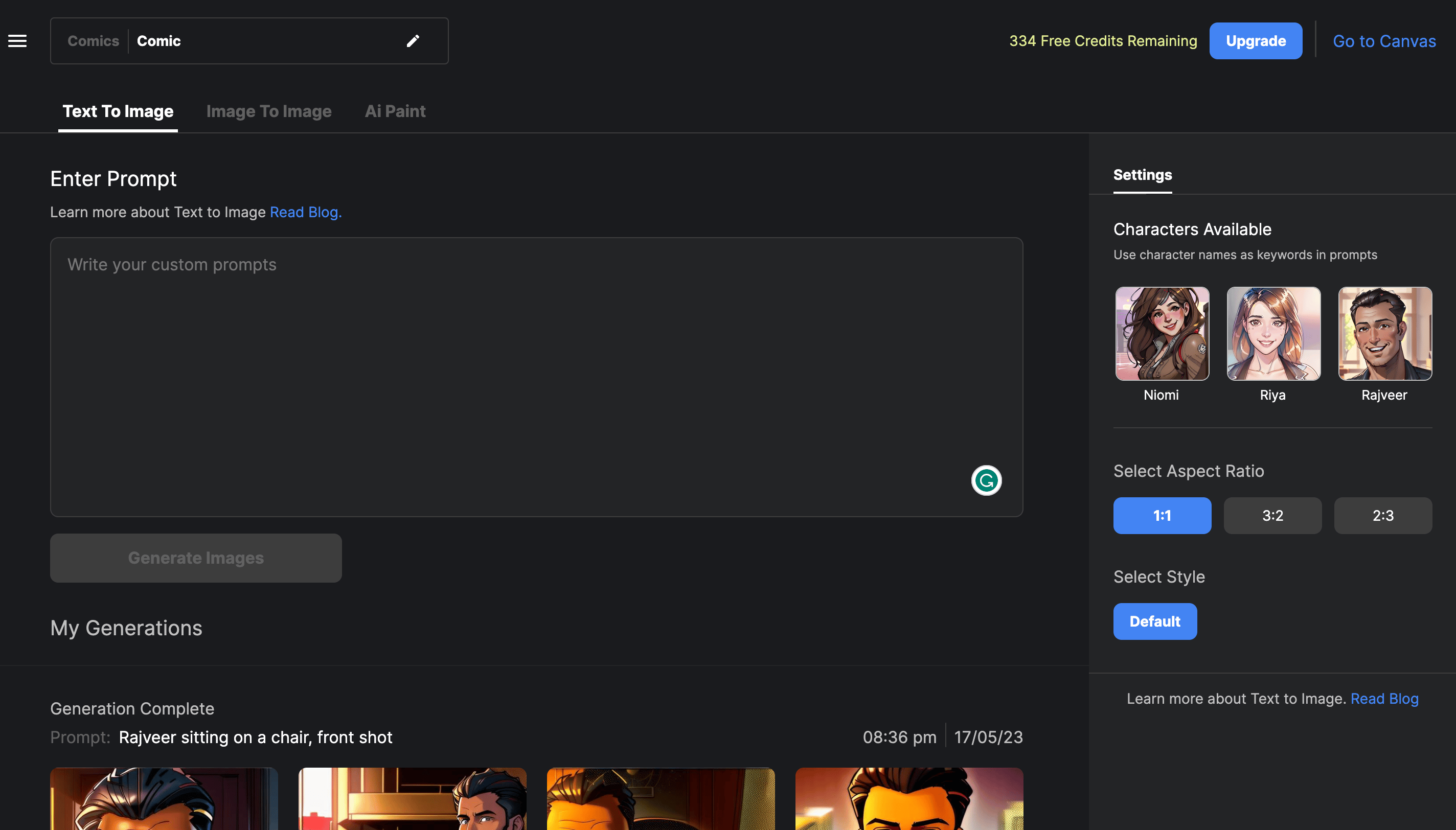Open the hamburger menu
Viewport: 1456px width, 830px height.
coord(17,41)
